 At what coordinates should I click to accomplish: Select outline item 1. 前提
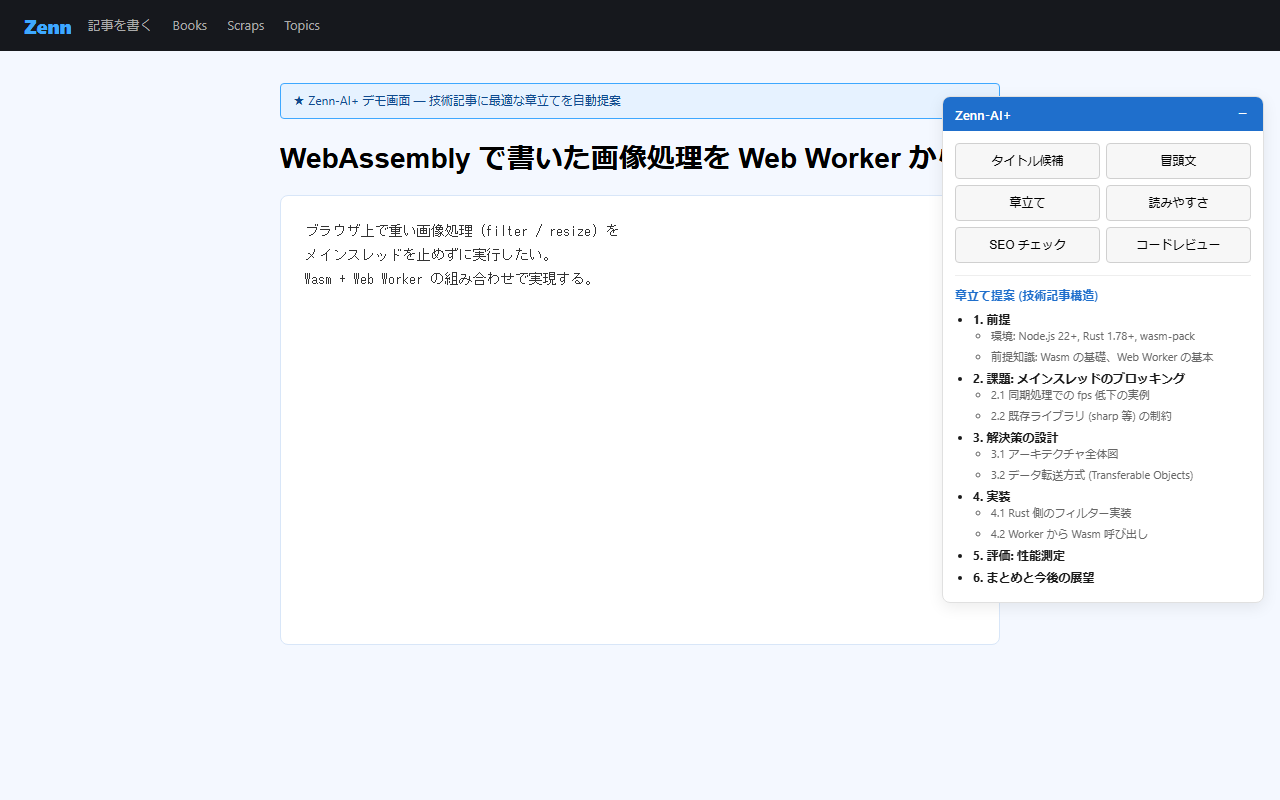pyautogui.click(x=991, y=320)
